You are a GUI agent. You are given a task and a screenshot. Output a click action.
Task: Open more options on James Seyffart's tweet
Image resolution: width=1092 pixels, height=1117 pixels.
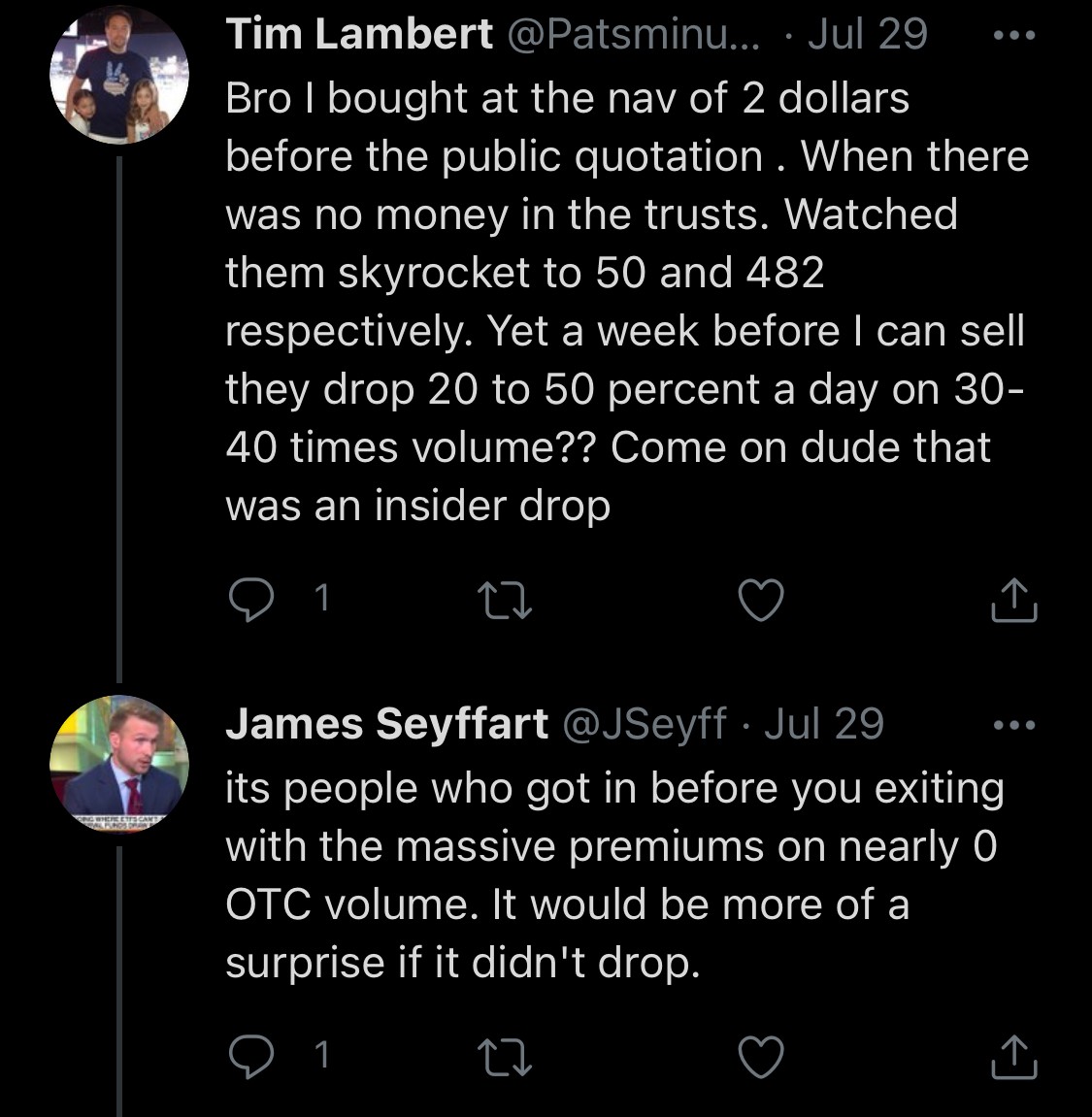[x=1014, y=726]
